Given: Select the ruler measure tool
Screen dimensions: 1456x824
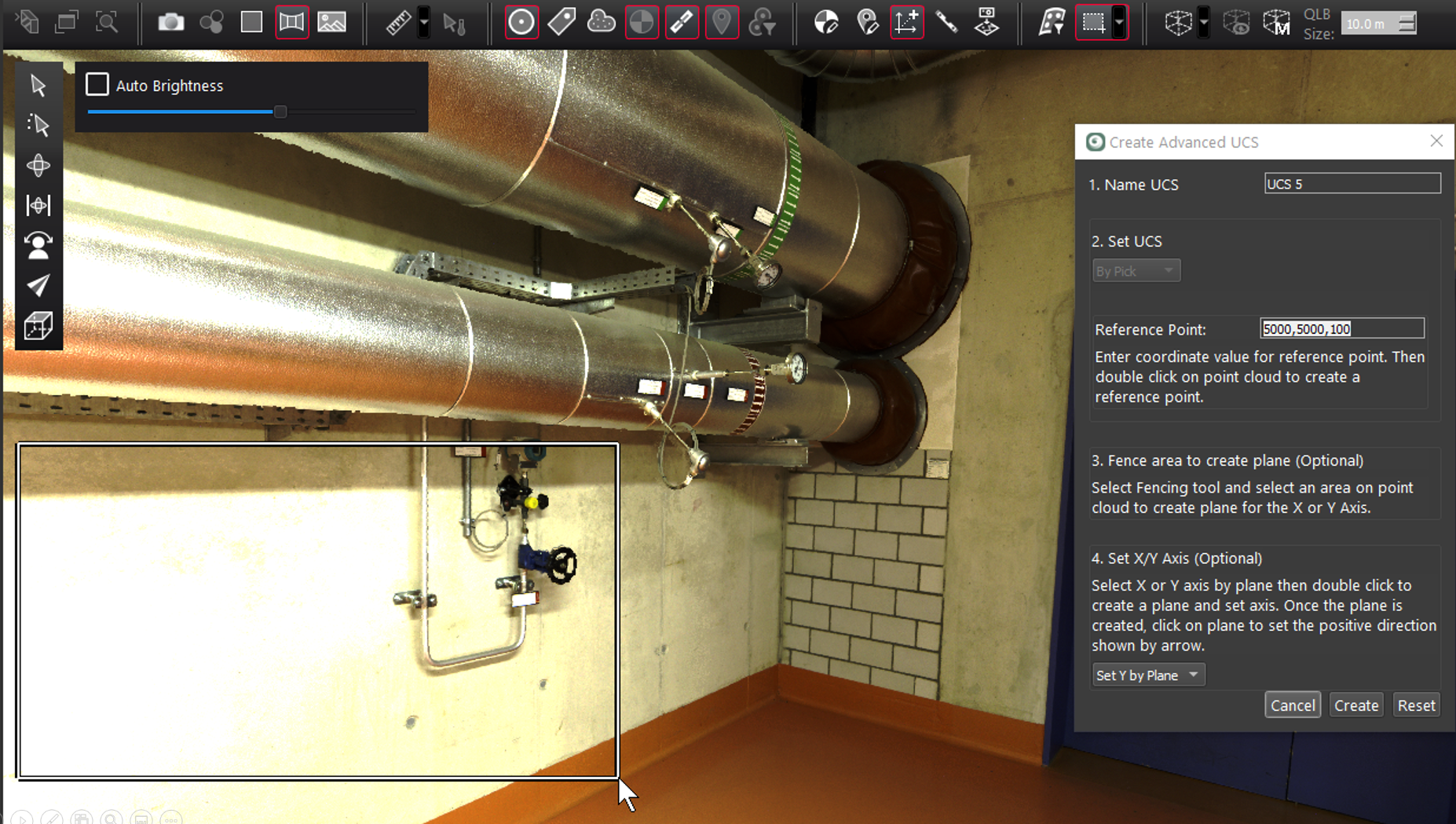Looking at the screenshot, I should [x=398, y=22].
